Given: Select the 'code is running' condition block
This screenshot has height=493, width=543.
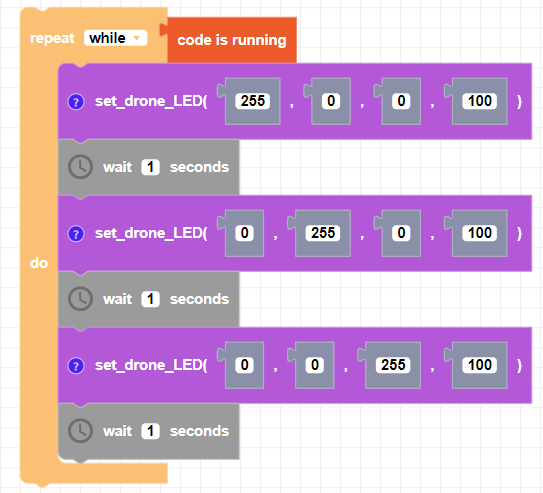Looking at the screenshot, I should pyautogui.click(x=232, y=40).
